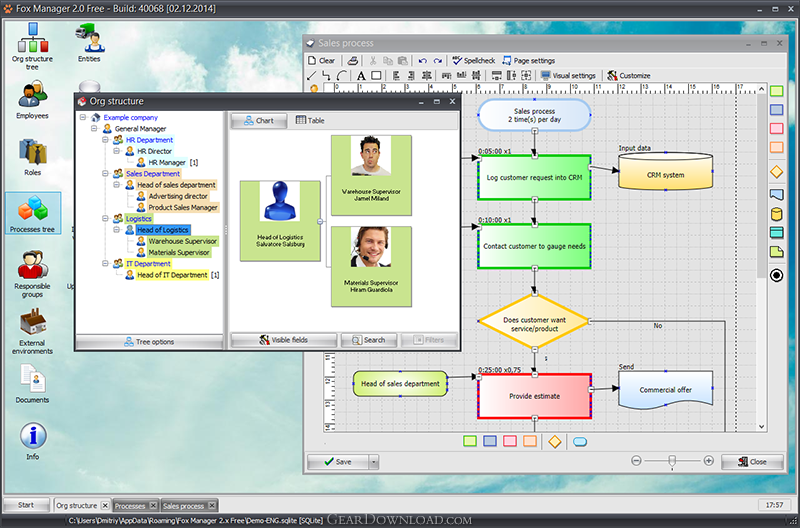Click the zoom out minus button
Screen dimensions: 800x528
pos(636,461)
